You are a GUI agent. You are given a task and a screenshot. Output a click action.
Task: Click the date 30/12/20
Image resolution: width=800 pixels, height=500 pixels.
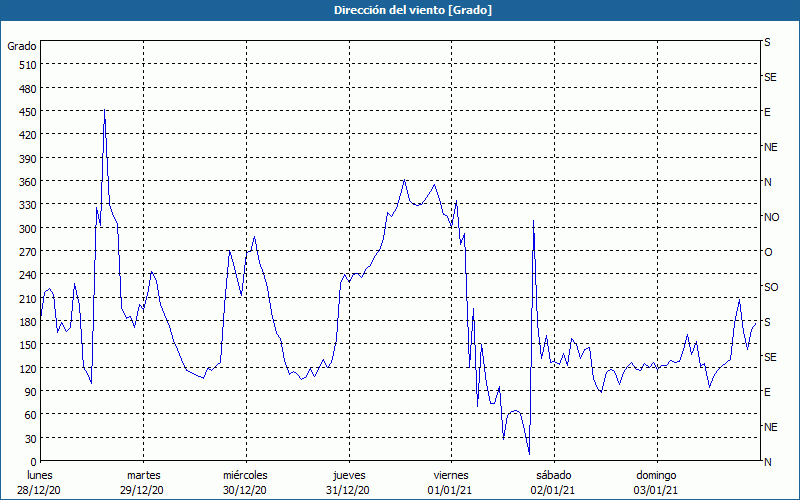click(245, 490)
